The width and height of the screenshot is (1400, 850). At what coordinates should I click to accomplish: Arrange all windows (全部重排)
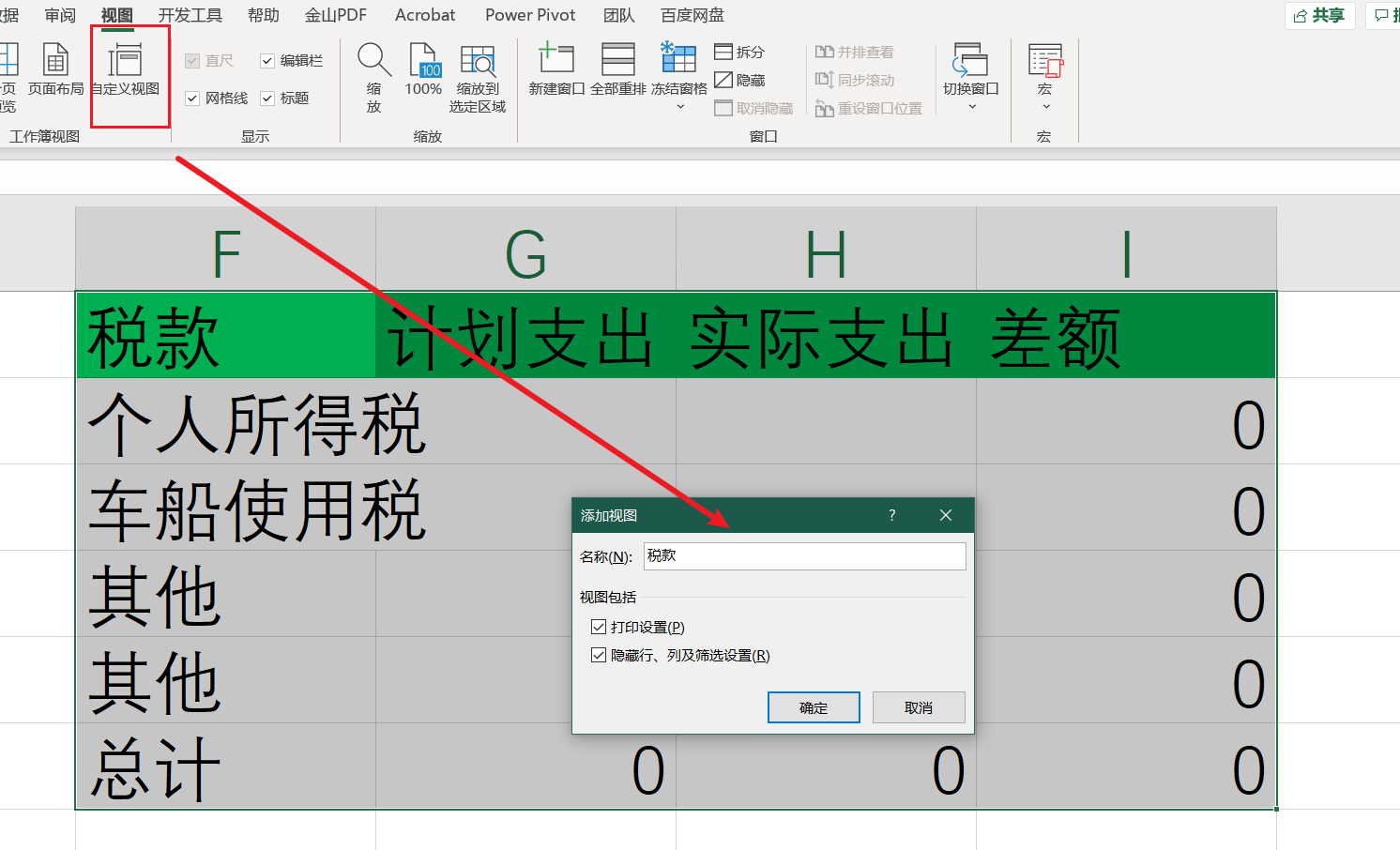click(x=618, y=68)
